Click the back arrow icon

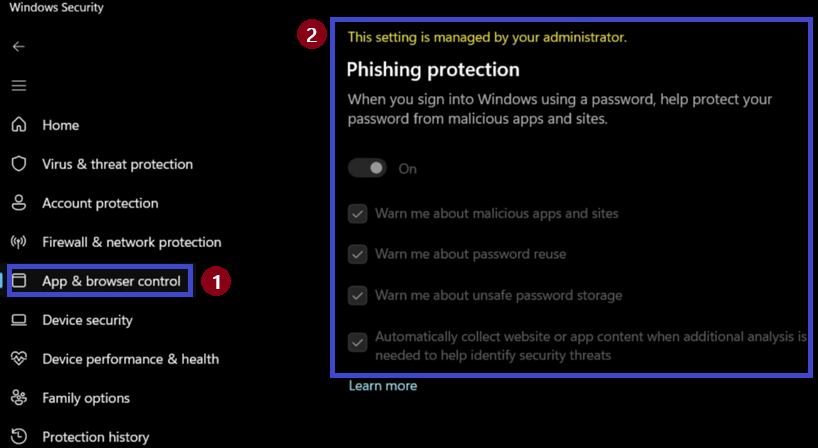19,47
